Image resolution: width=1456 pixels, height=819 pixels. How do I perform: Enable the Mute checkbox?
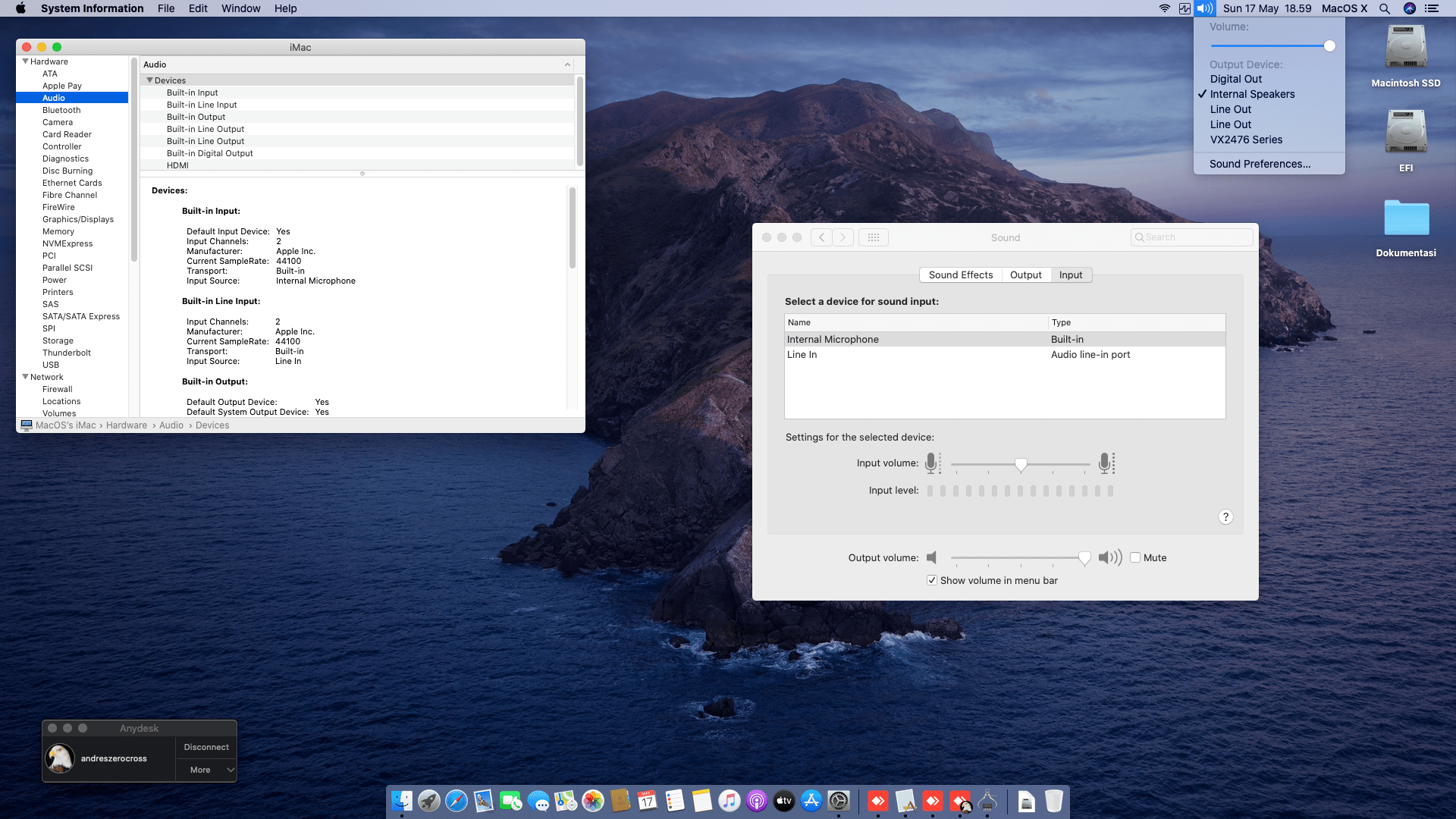[1135, 557]
